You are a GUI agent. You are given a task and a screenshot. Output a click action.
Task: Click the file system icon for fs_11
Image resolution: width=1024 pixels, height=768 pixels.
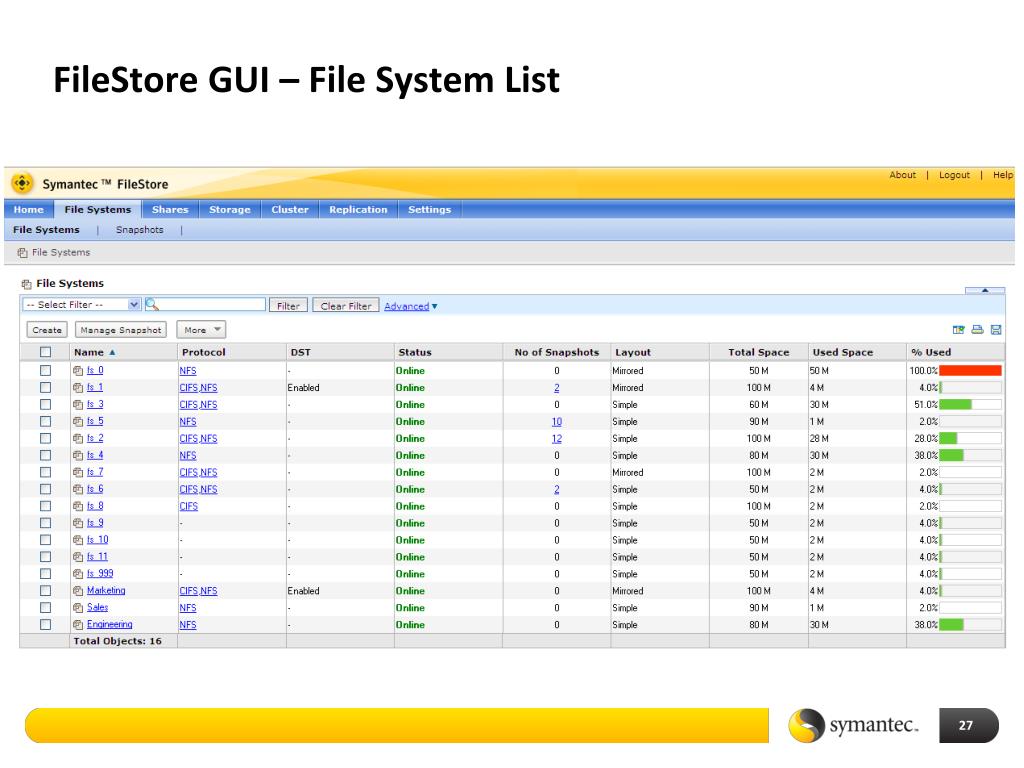[78, 557]
